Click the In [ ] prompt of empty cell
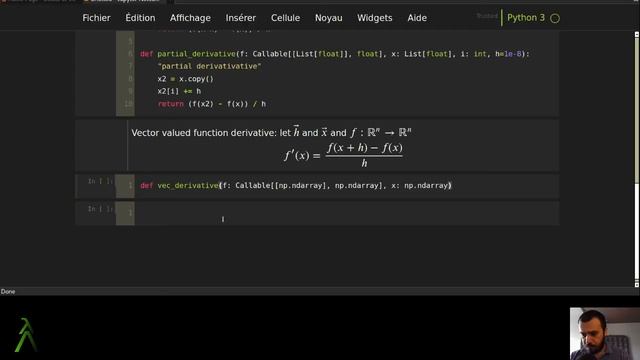 100,209
